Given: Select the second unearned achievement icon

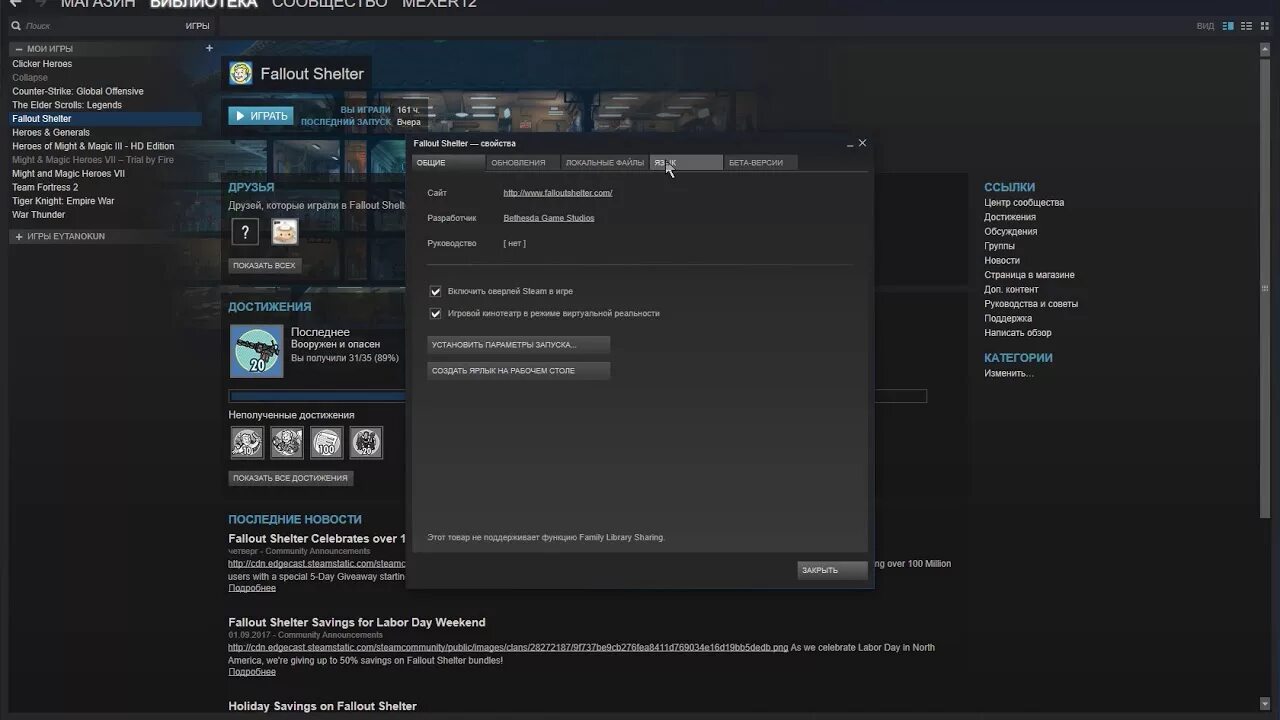Looking at the screenshot, I should (x=287, y=442).
